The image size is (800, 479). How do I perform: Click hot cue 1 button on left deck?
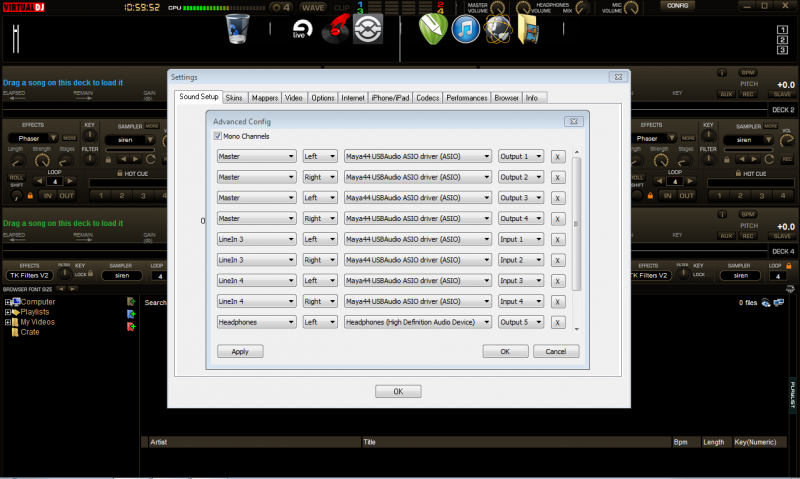101,195
